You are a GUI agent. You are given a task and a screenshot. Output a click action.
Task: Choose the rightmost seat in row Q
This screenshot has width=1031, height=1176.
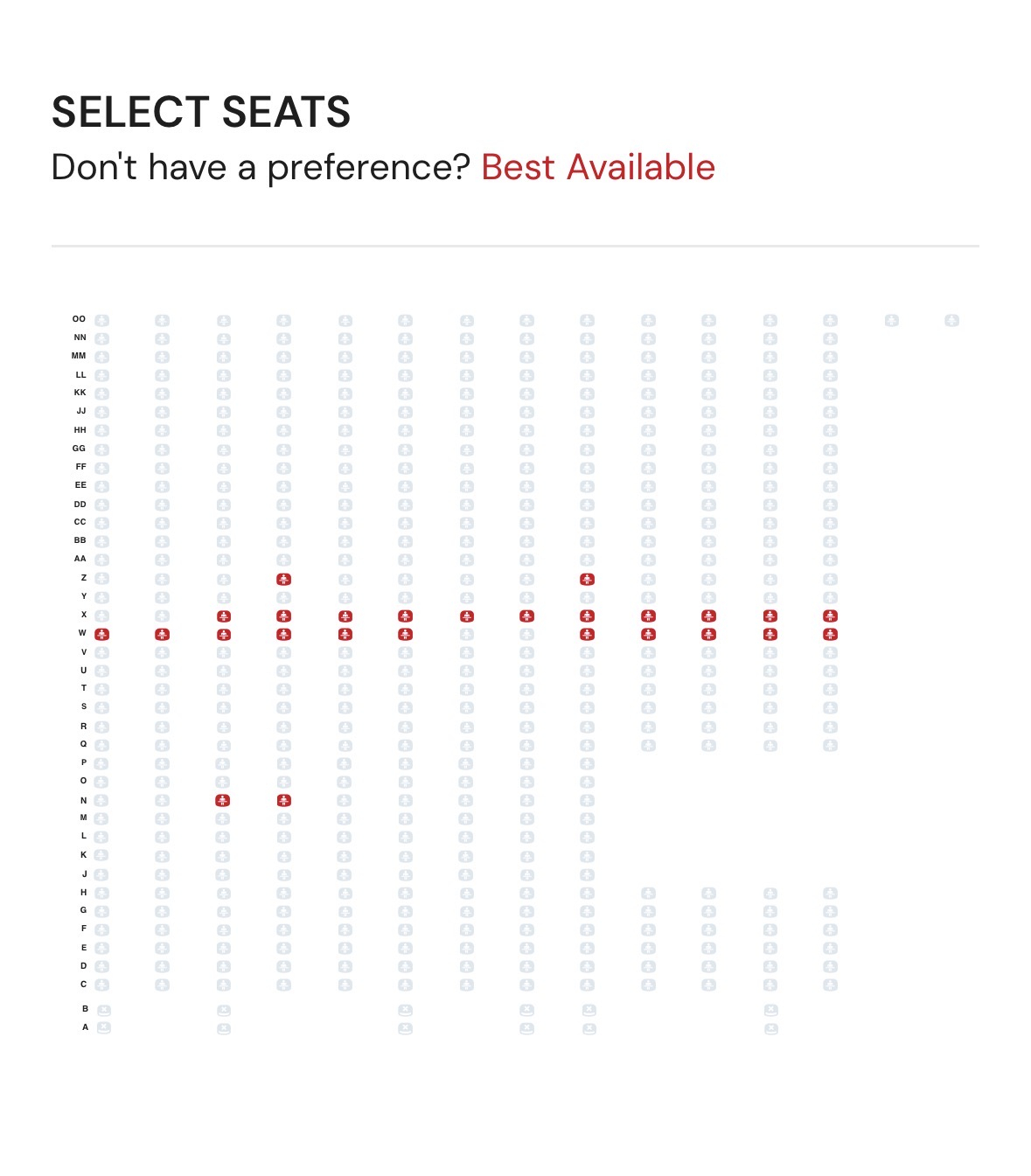(830, 745)
